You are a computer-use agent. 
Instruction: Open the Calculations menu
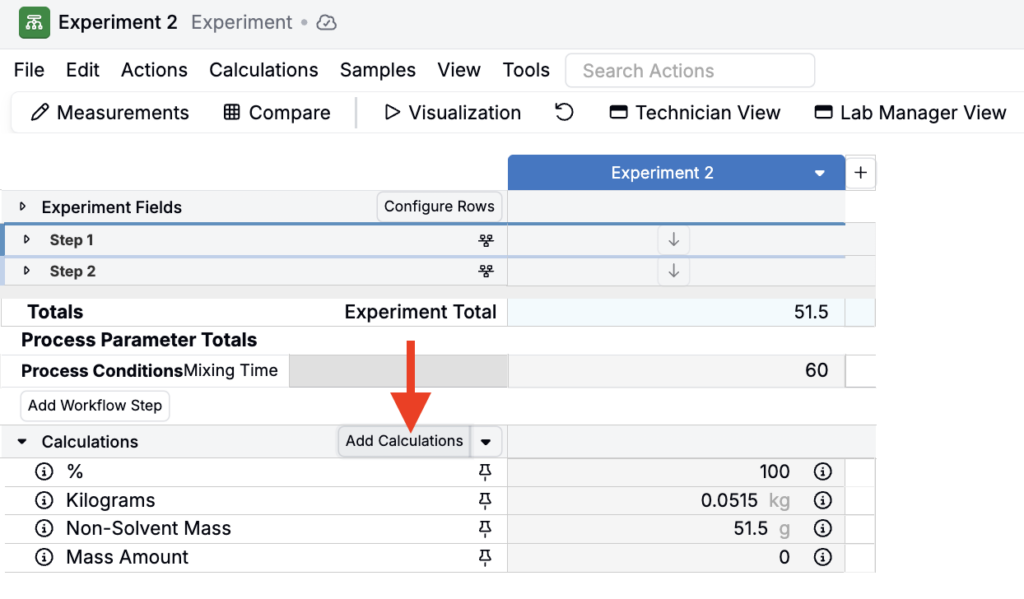pyautogui.click(x=263, y=70)
